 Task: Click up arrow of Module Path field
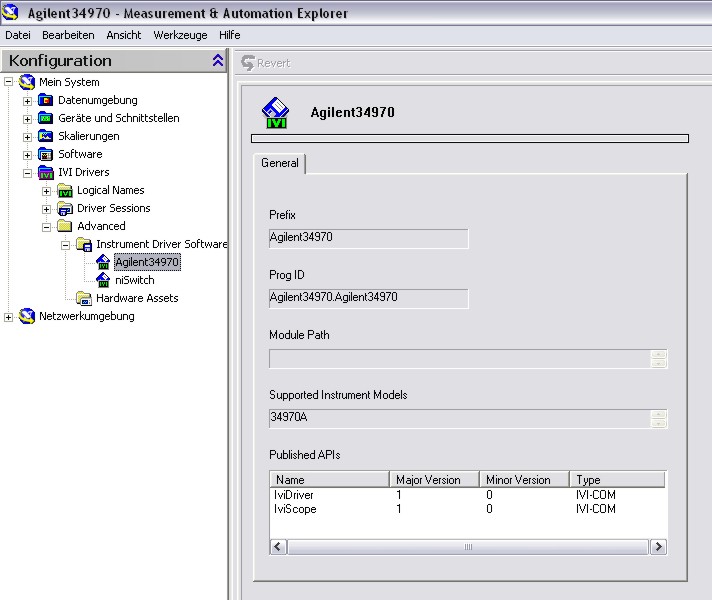tap(658, 354)
